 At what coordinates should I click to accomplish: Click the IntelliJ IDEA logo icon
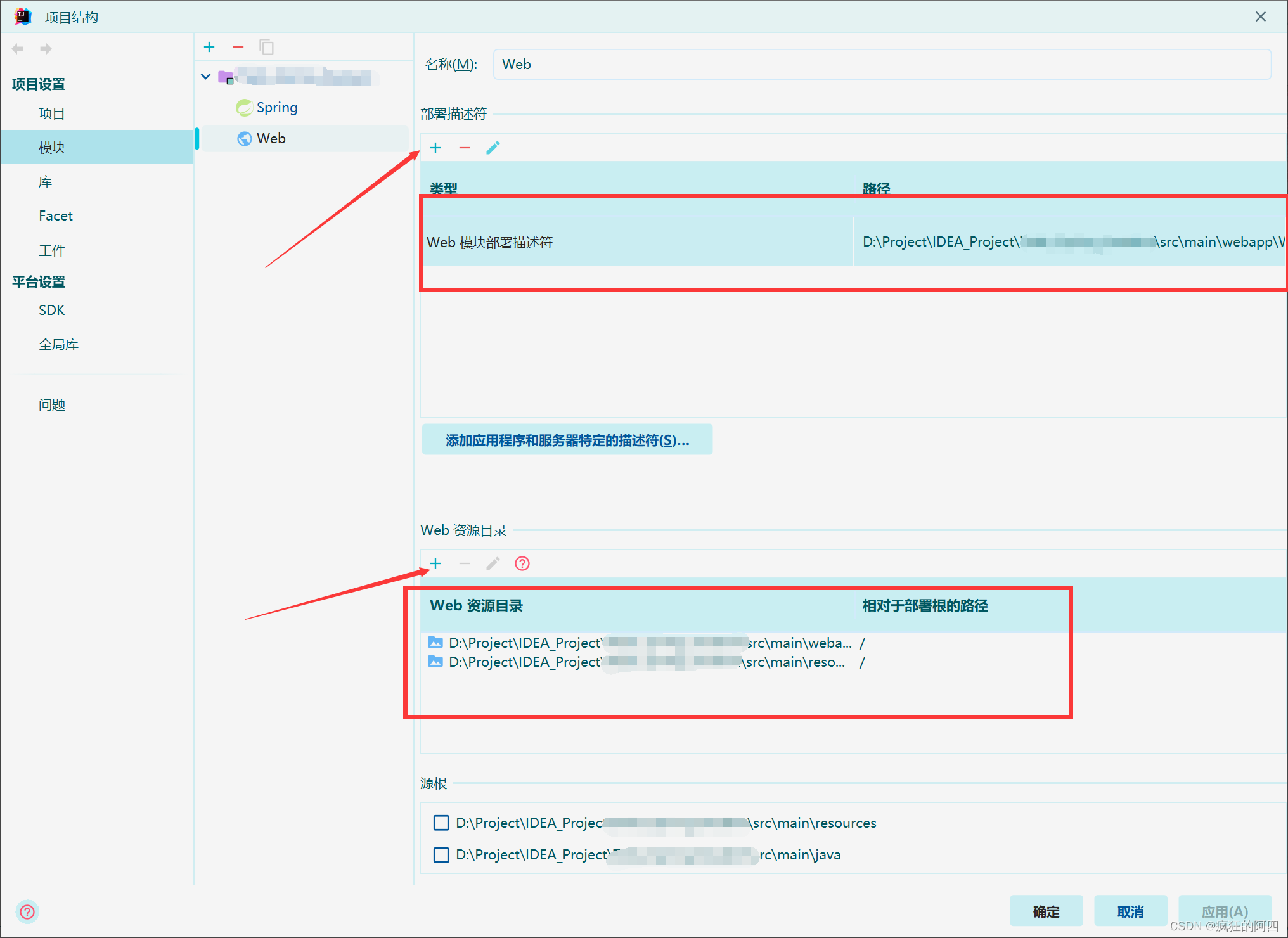point(23,16)
